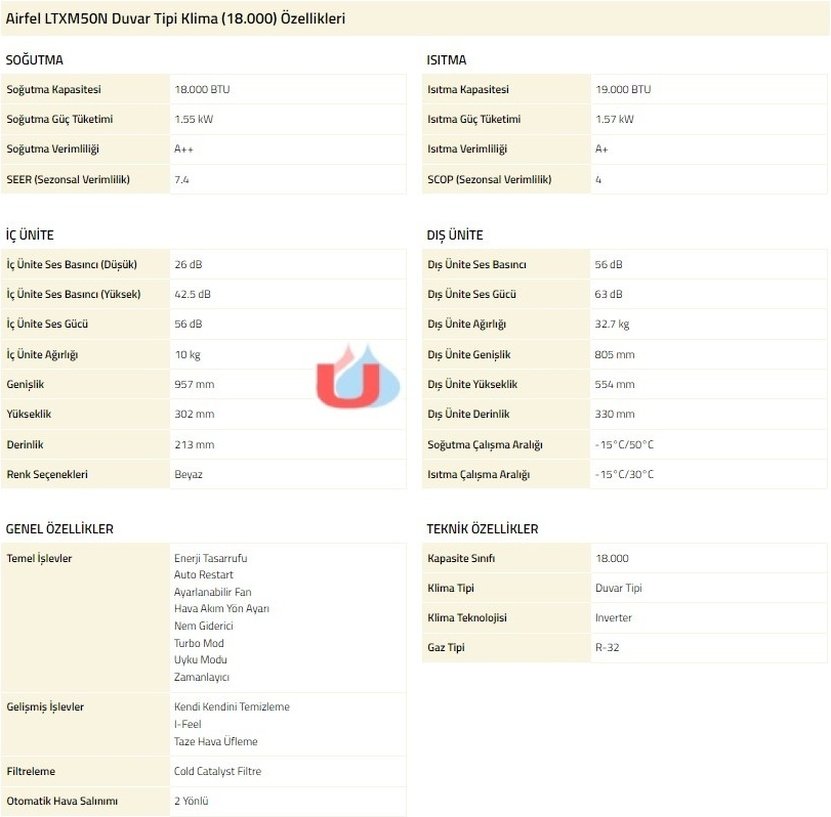Select the '330 mm' outdoor depth value
Image resolution: width=831 pixels, height=817 pixels.
pos(614,414)
